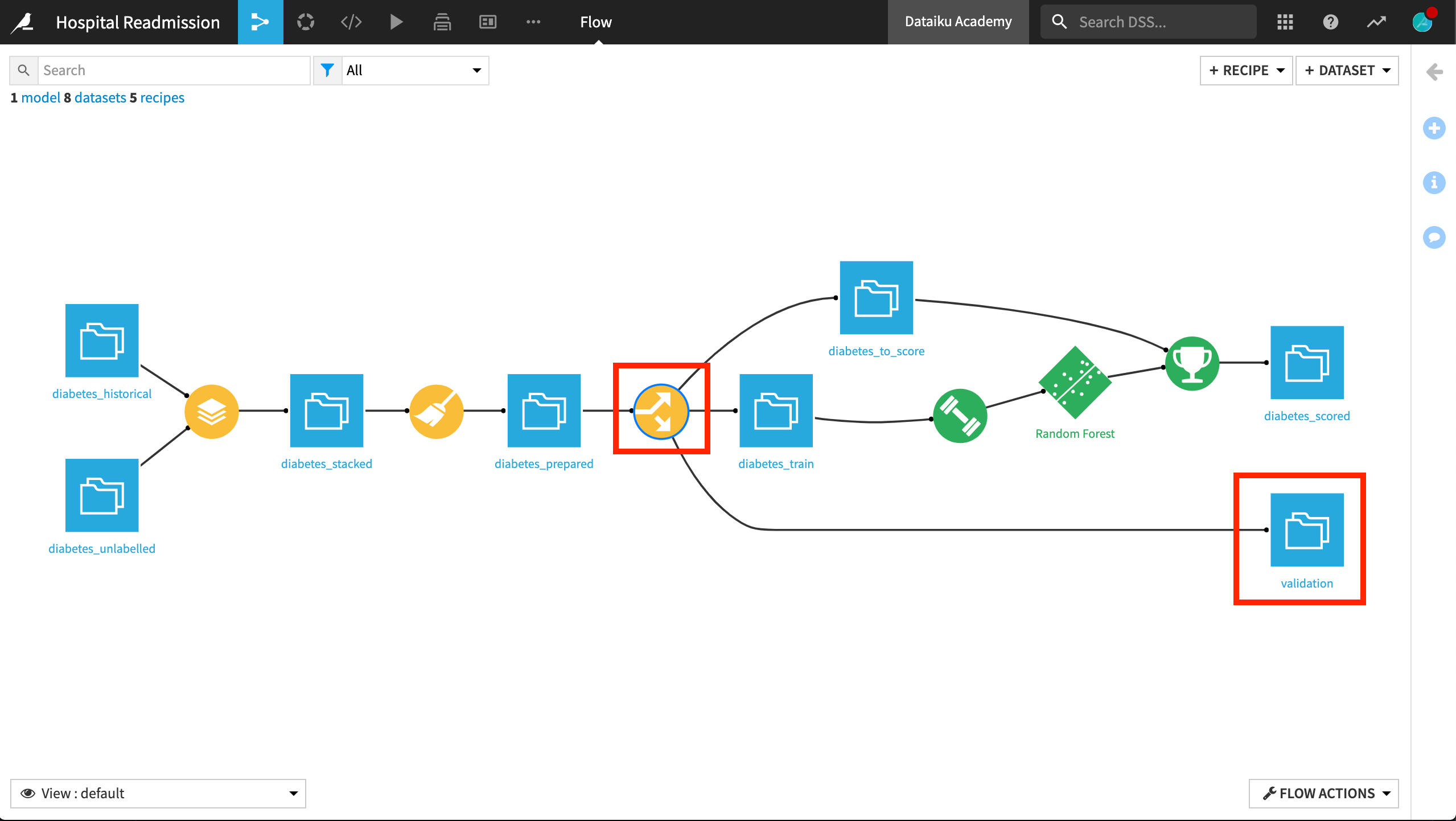The image size is (1456, 821).
Task: Open the Lab analyses circle icon
Action: click(x=306, y=22)
